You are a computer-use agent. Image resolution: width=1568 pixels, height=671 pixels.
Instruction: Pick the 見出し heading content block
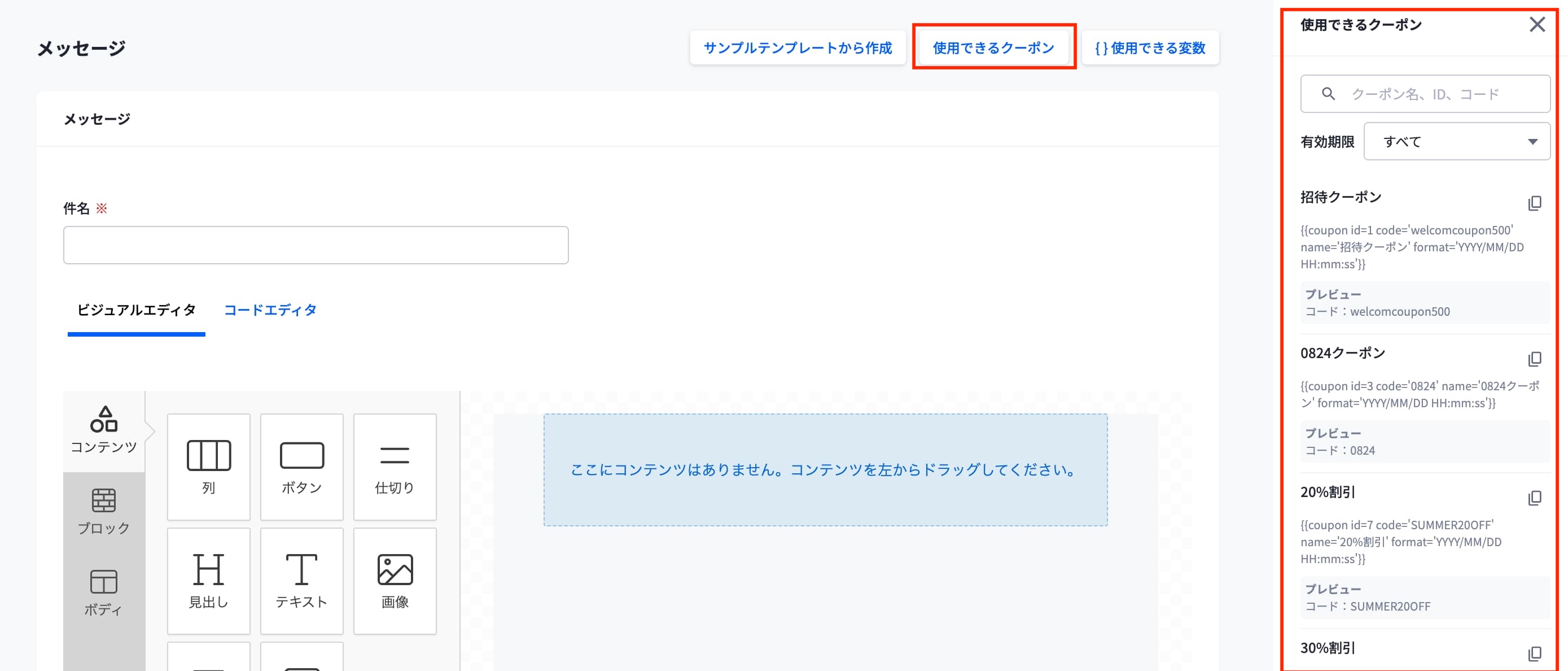click(x=209, y=581)
